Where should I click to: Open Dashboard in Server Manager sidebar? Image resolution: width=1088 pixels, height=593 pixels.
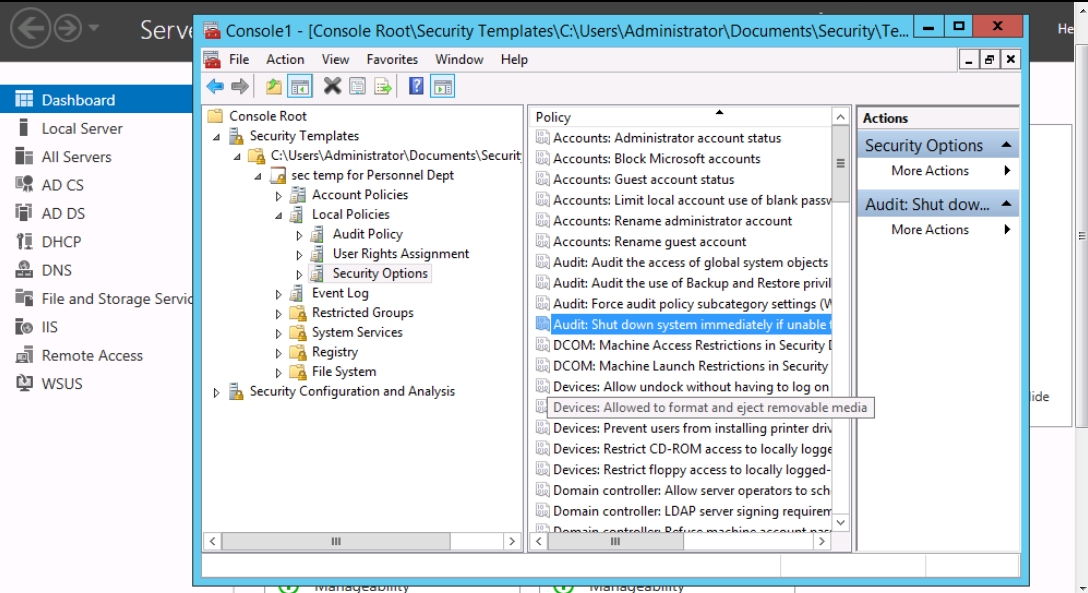click(x=96, y=100)
